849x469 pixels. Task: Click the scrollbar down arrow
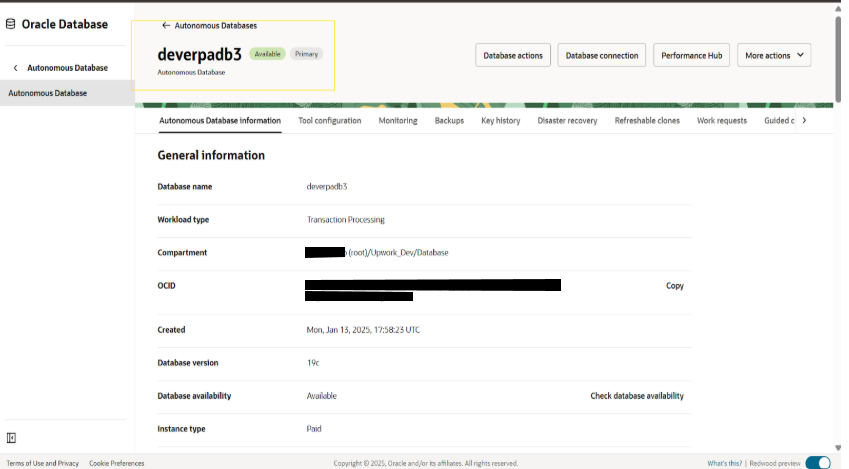point(838,448)
